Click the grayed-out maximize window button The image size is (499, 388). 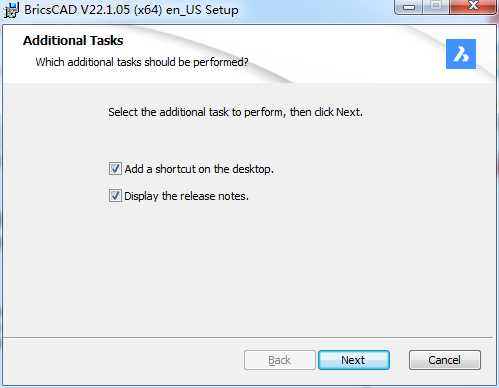436,7
